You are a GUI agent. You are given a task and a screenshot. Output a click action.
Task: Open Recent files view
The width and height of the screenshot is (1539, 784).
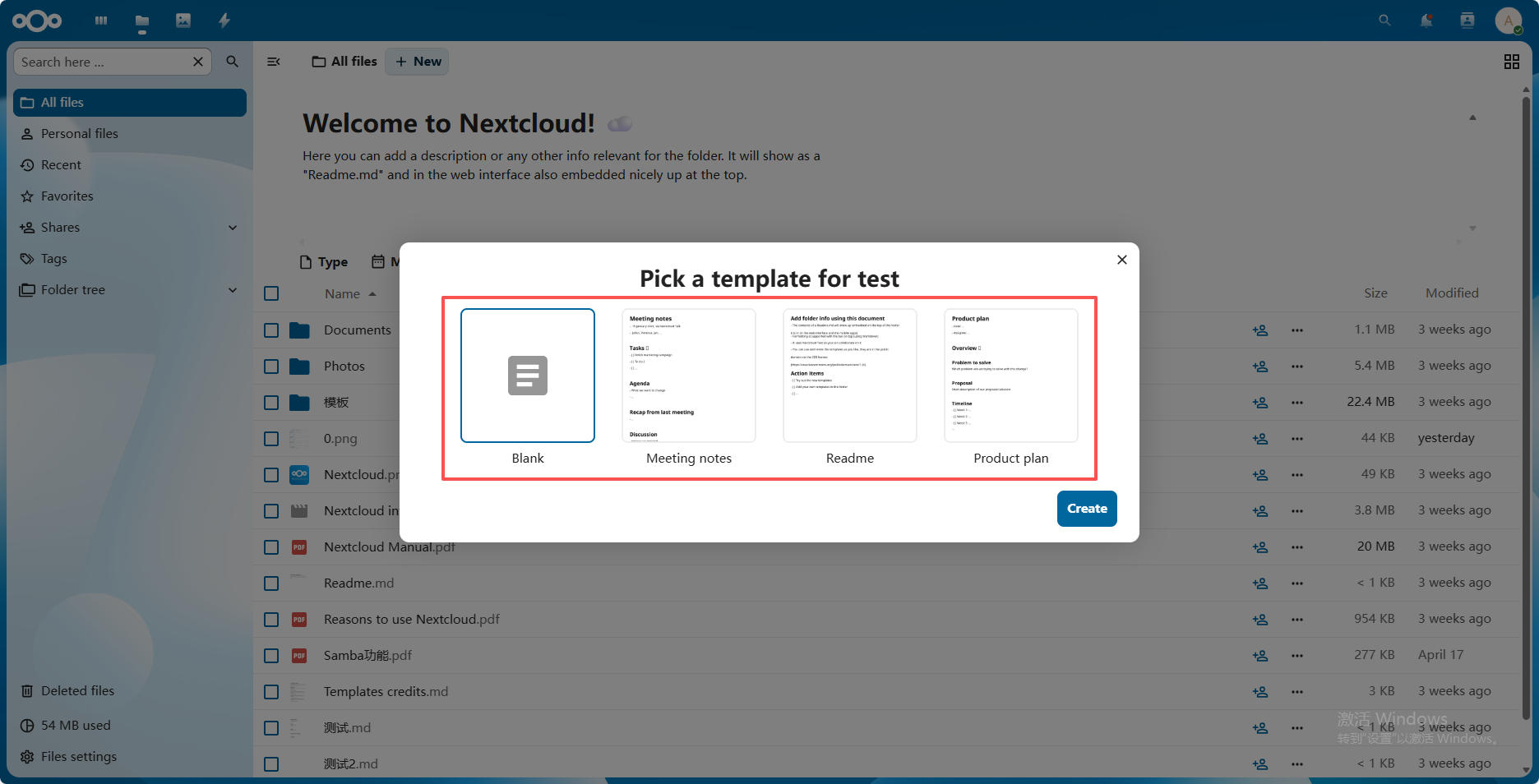click(x=130, y=165)
